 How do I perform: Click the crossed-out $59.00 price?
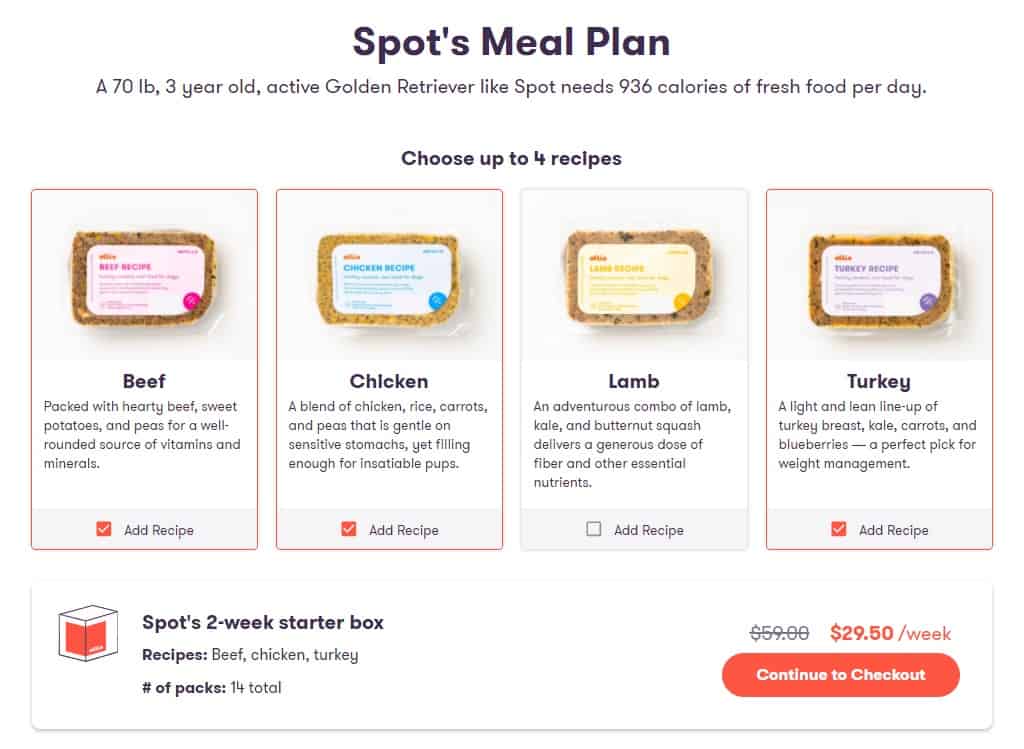click(780, 633)
